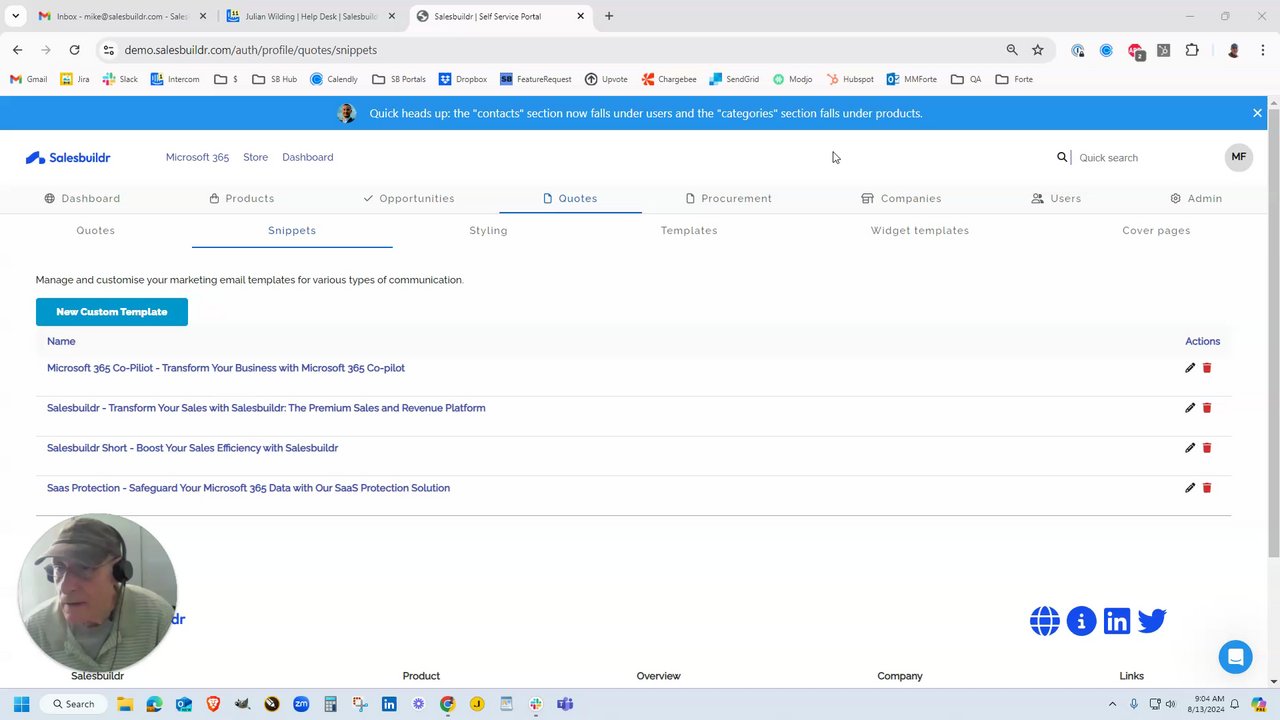1280x720 pixels.
Task: Show hidden system tray icons
Action: pos(1112,704)
